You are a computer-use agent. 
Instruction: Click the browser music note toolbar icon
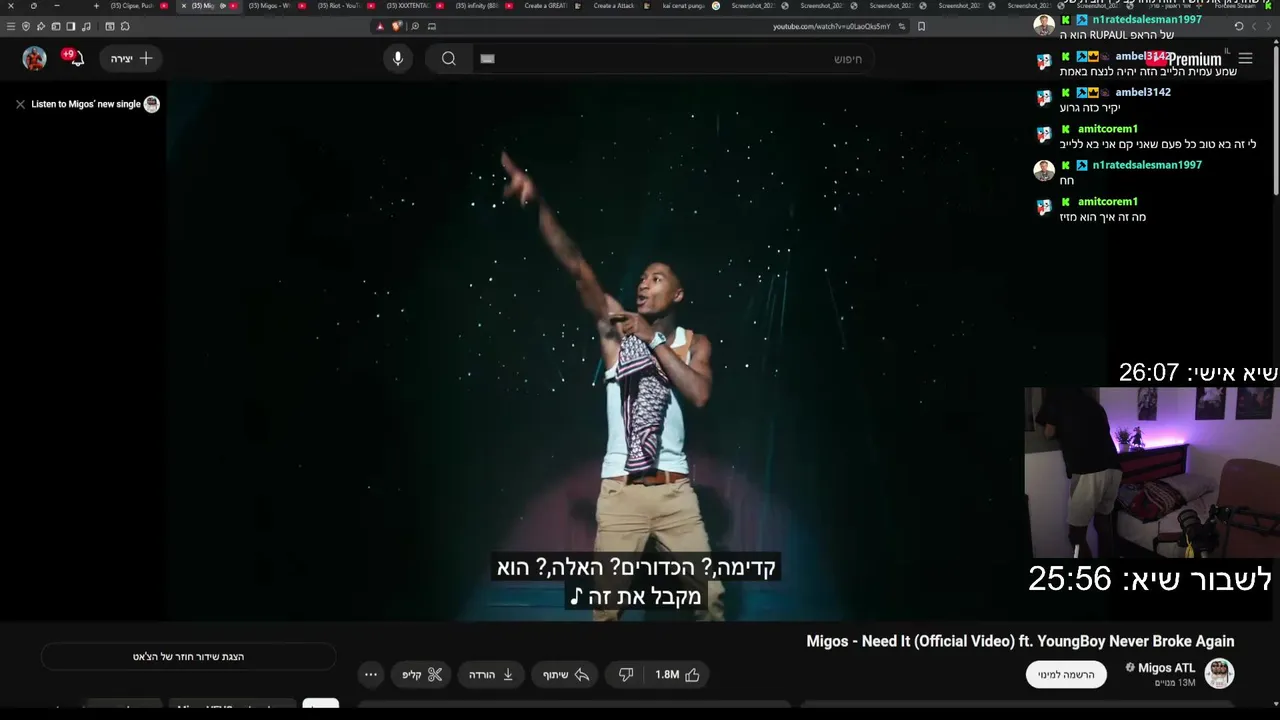tap(86, 27)
